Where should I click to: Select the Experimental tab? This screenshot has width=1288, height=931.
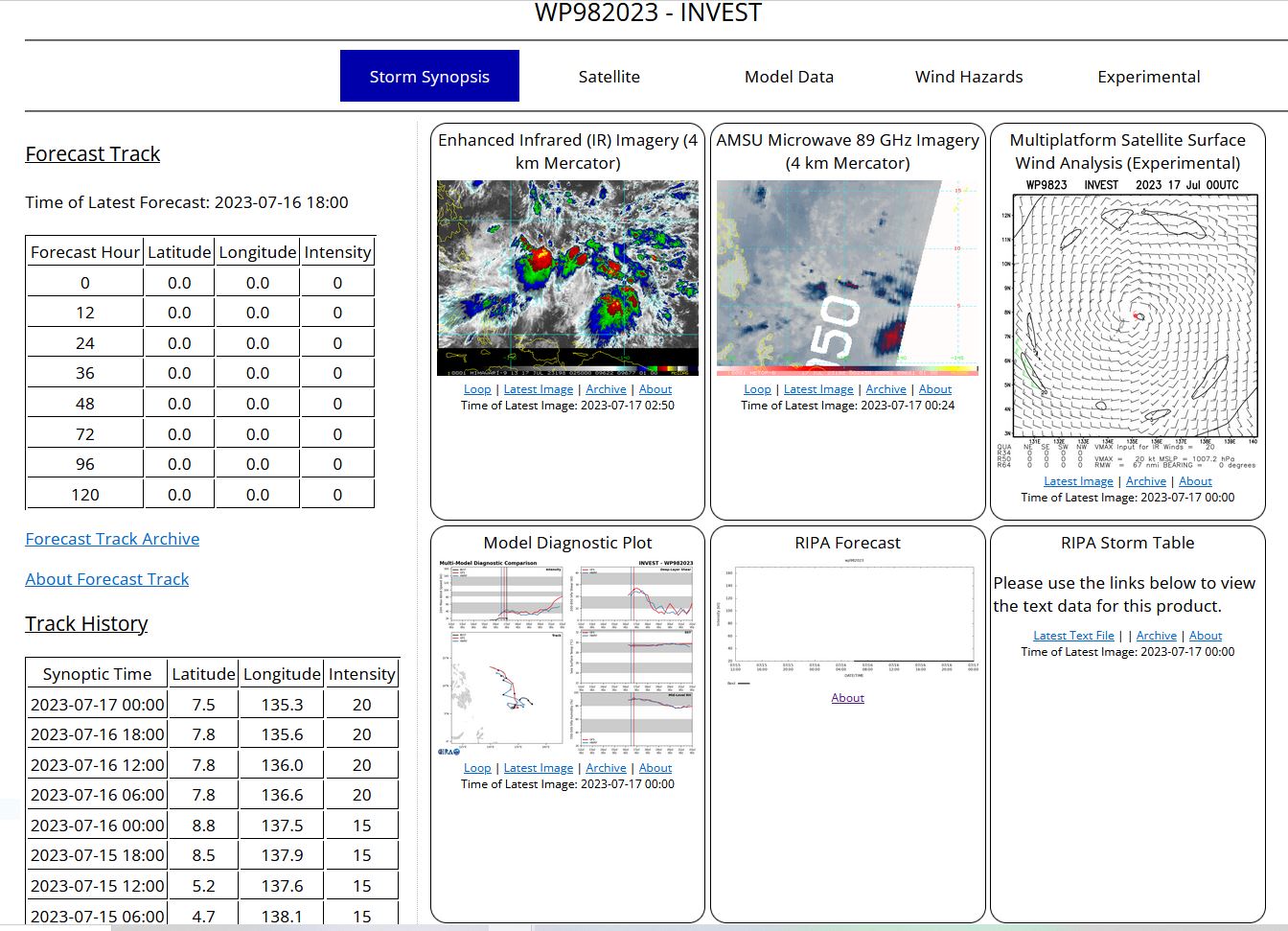(x=1148, y=77)
